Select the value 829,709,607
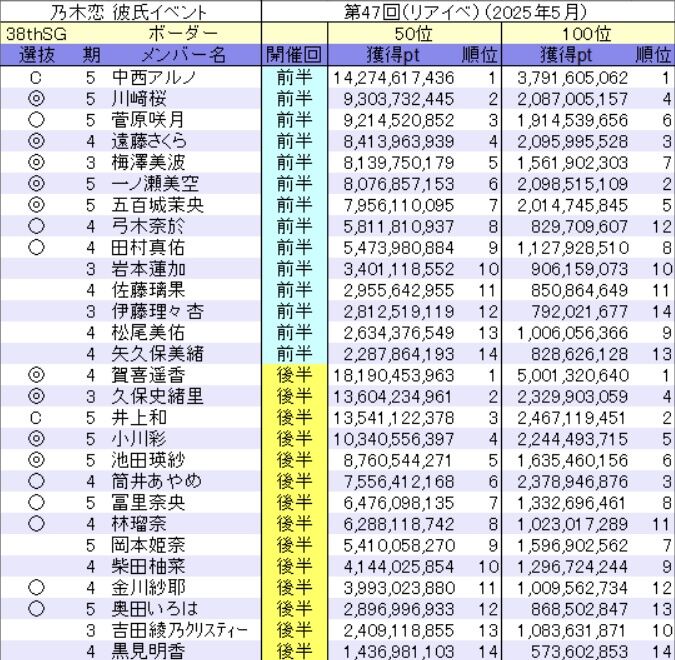The width and height of the screenshot is (675, 660). click(579, 226)
